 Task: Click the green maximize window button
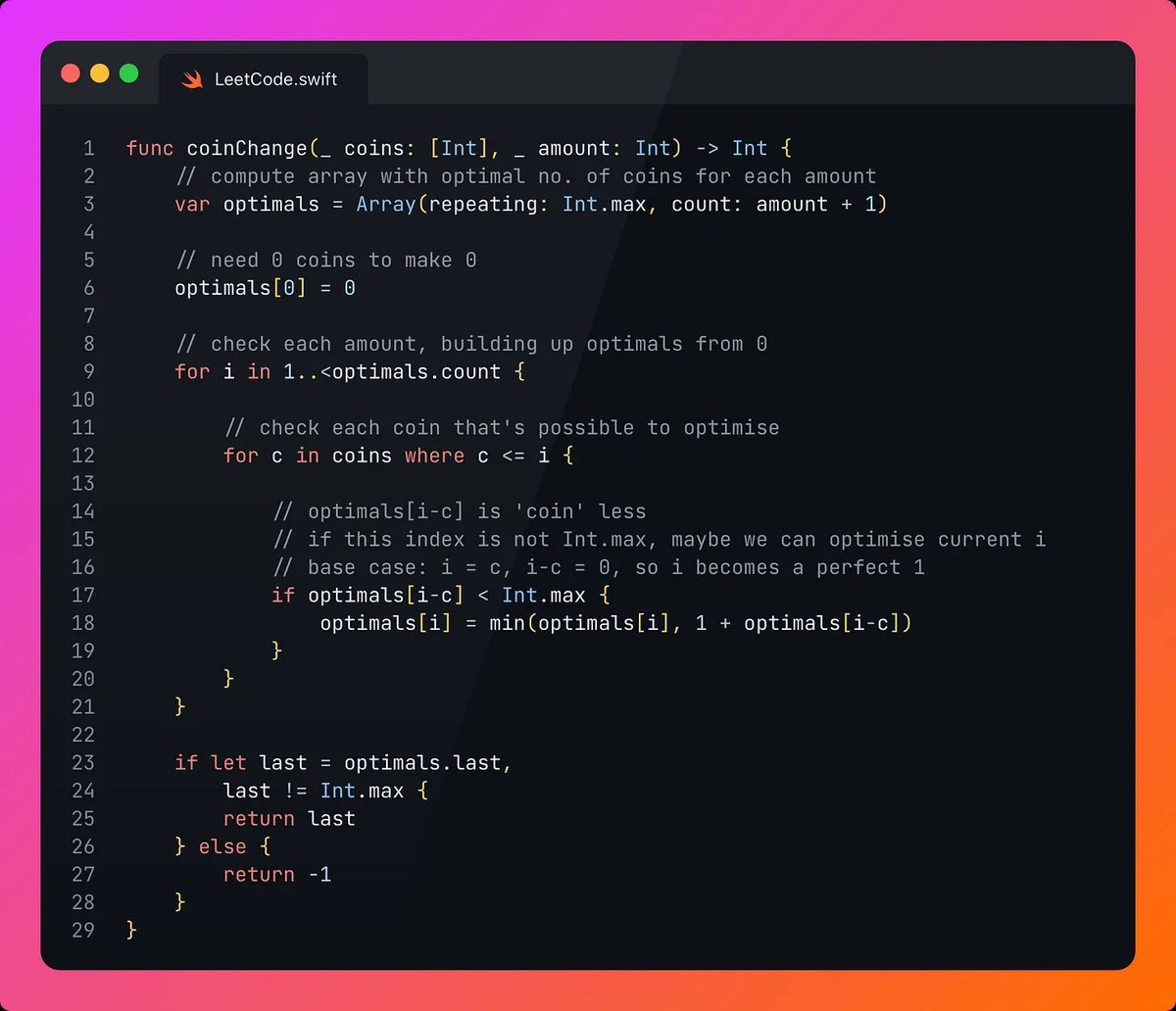click(x=129, y=73)
